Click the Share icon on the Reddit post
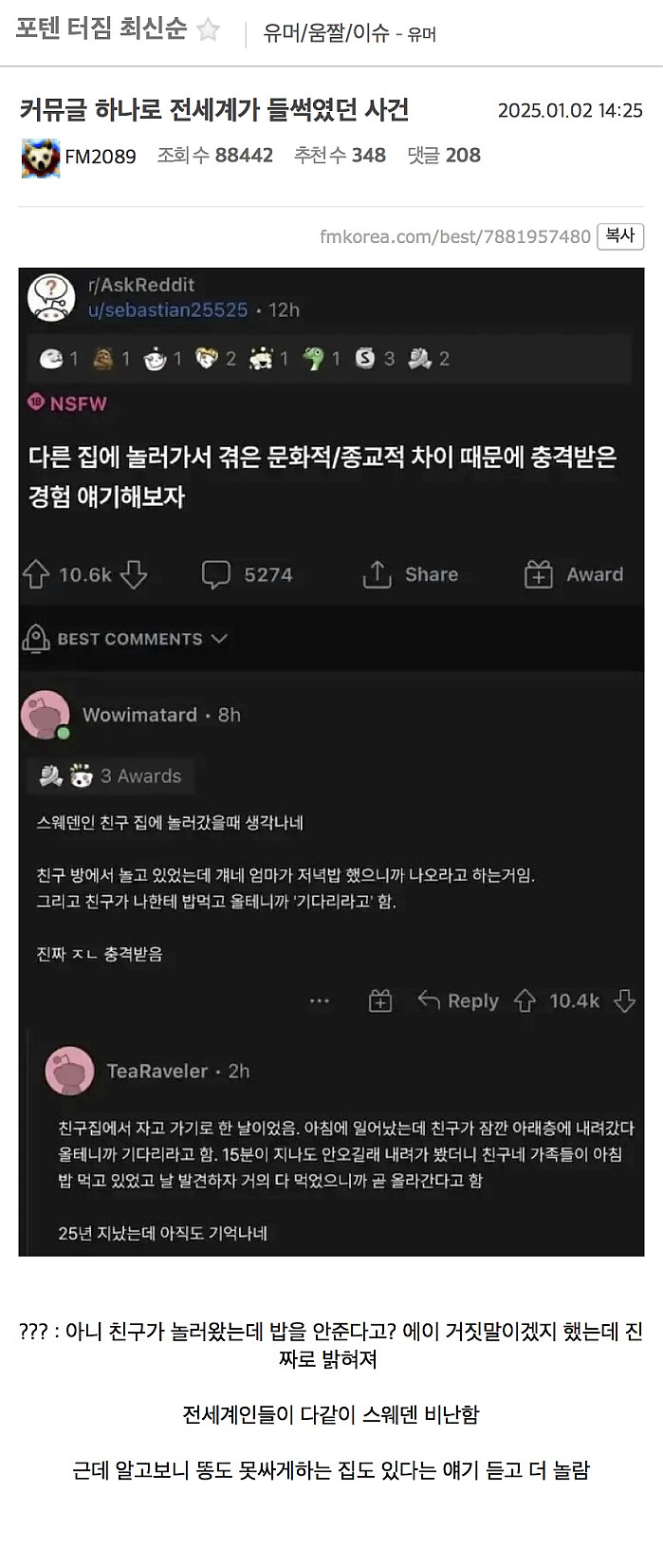Screen dimensions: 663x1568 377,573
